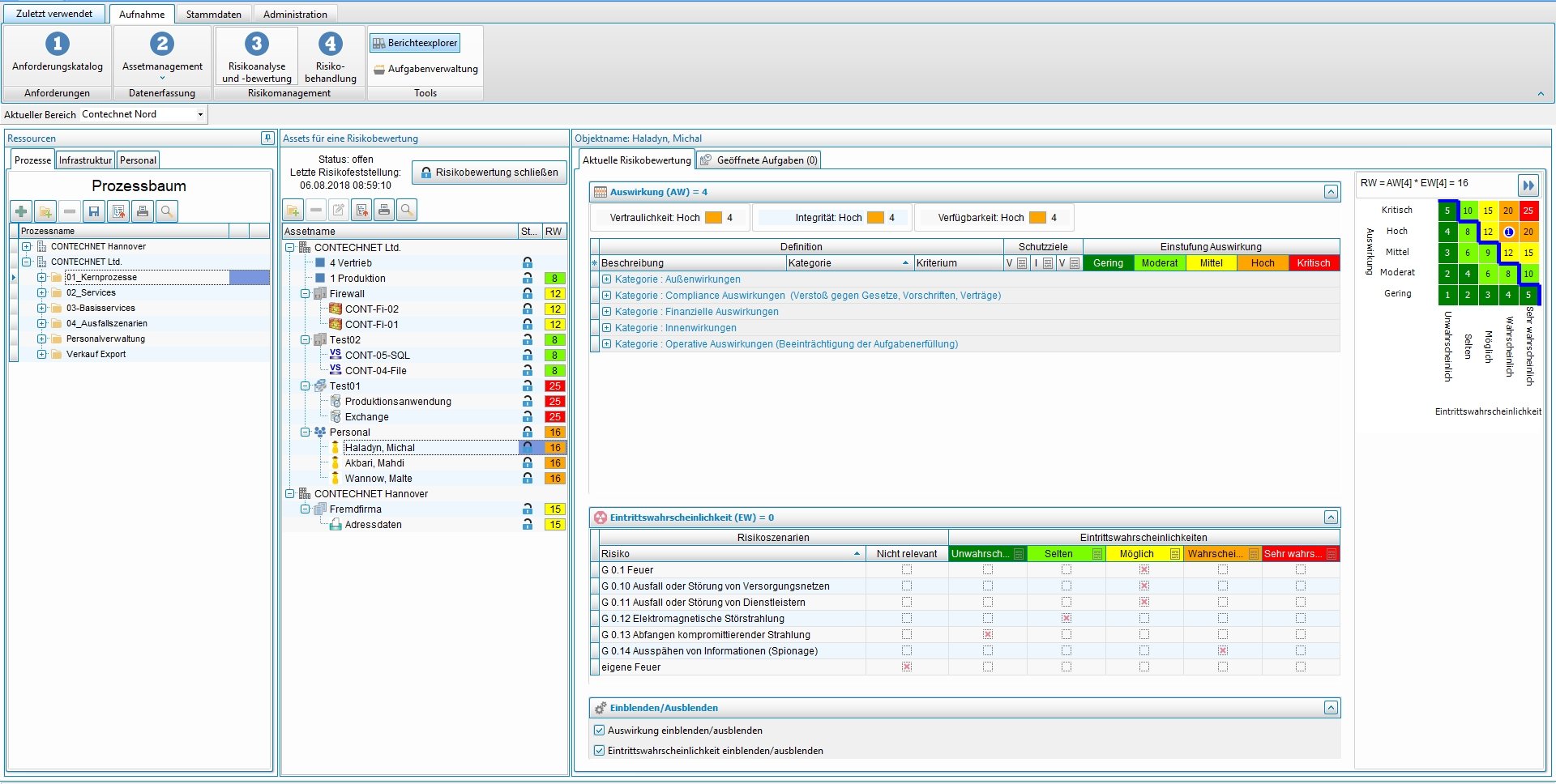Click 'Risikobewertung schließen' button
Viewport: 1556px width, 784px height.
(489, 173)
